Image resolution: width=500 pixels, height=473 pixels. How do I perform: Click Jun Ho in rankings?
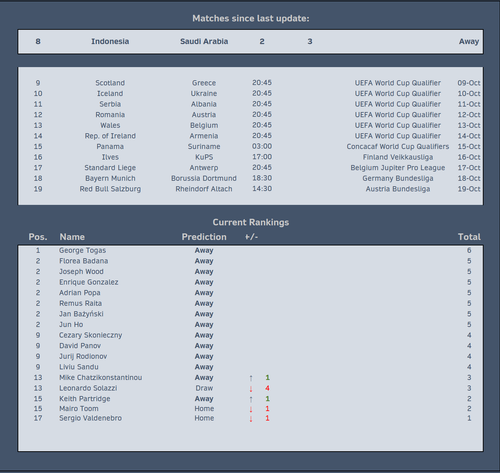(x=71, y=325)
